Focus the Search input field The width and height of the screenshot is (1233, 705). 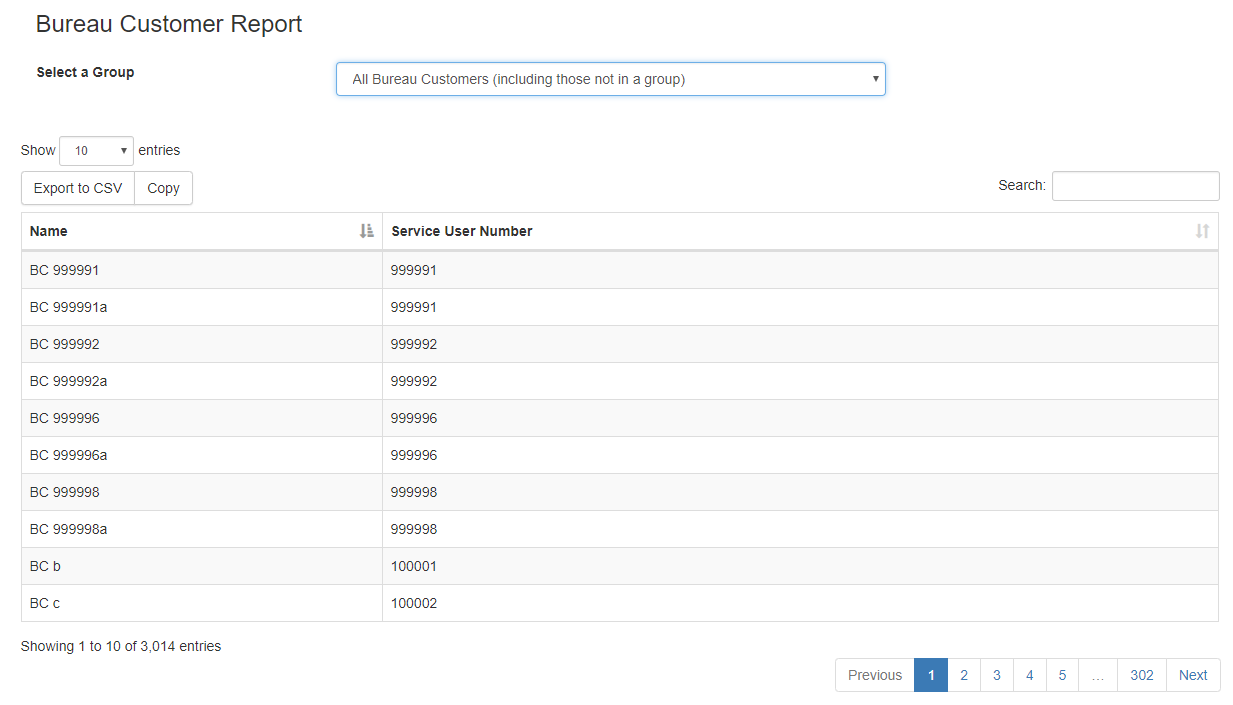coord(1135,186)
